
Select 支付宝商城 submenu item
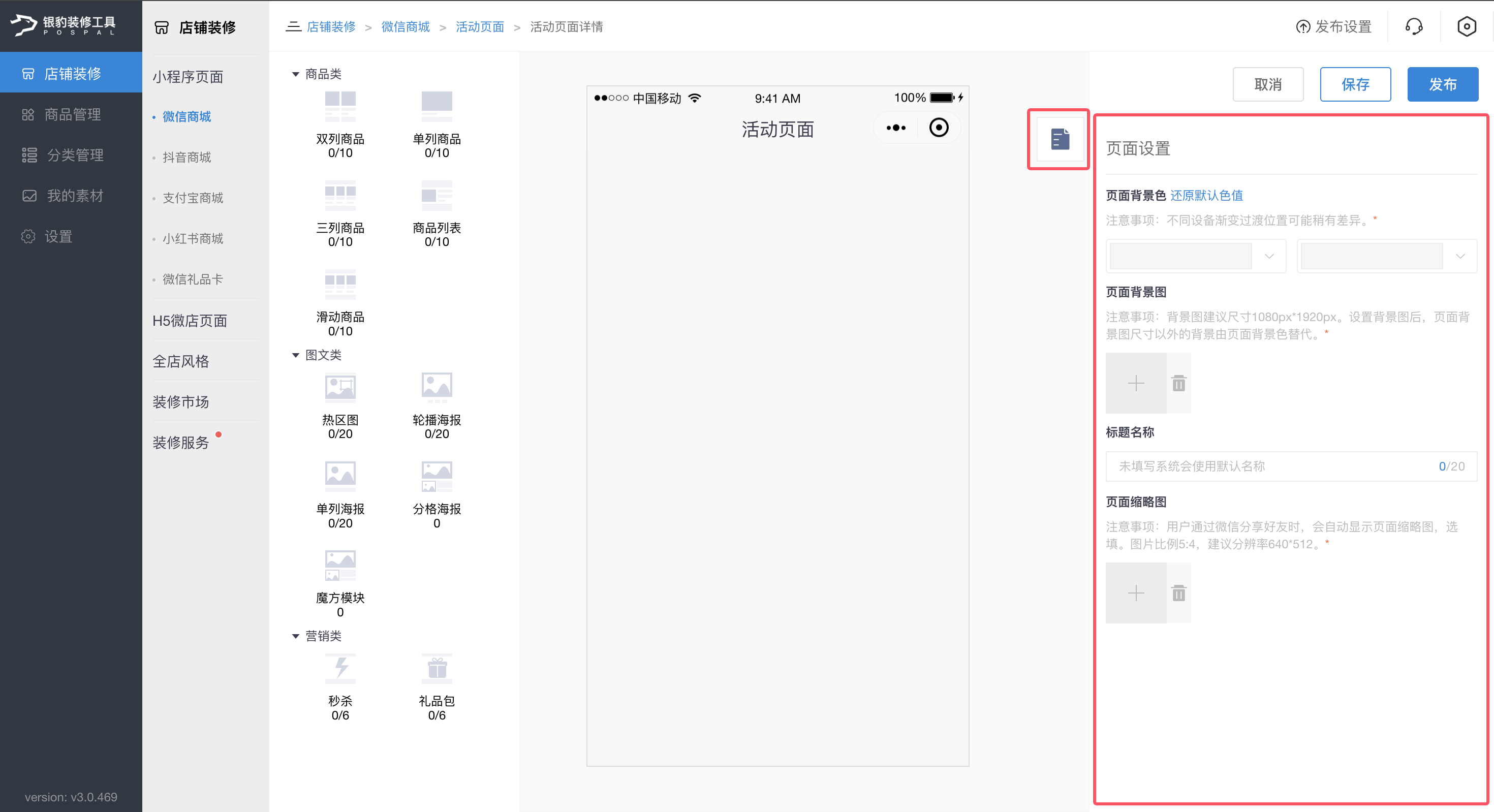[193, 198]
